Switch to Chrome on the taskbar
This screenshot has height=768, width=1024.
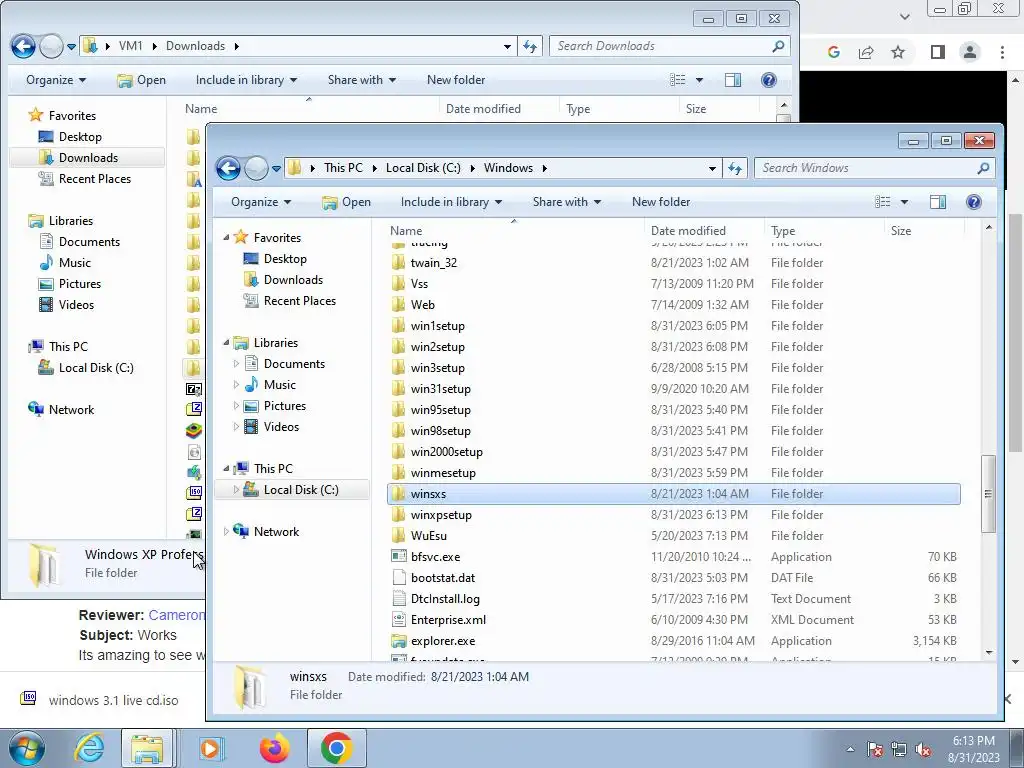pyautogui.click(x=336, y=748)
